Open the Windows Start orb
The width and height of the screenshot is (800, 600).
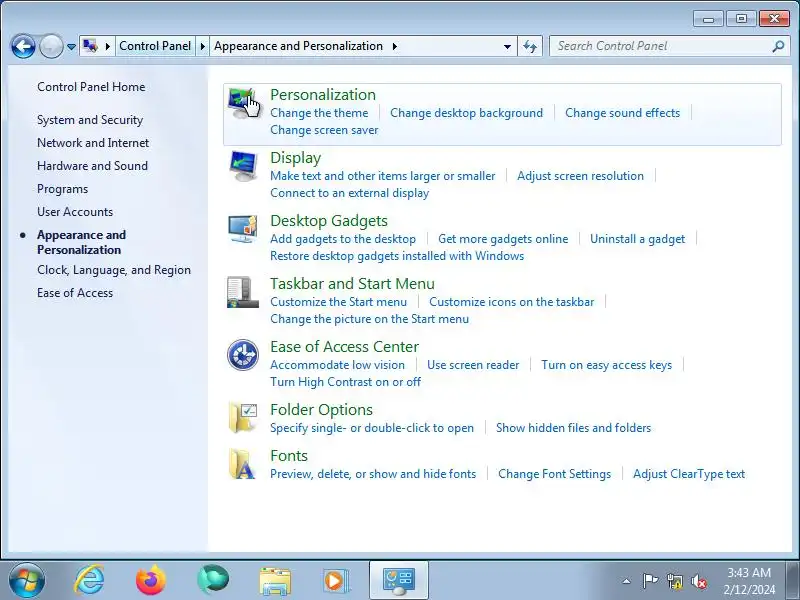[x=27, y=580]
